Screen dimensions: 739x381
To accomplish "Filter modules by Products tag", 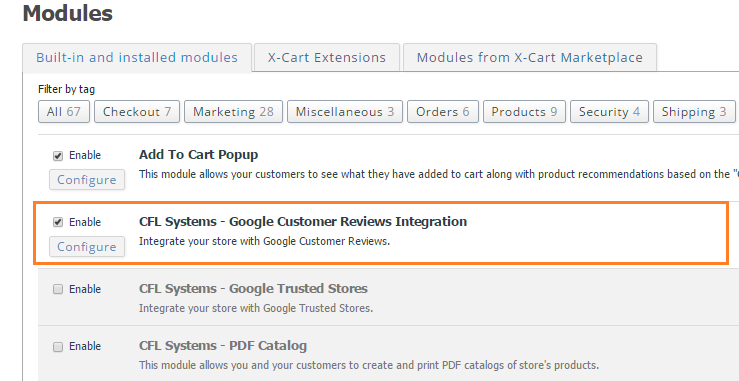I will pos(524,112).
